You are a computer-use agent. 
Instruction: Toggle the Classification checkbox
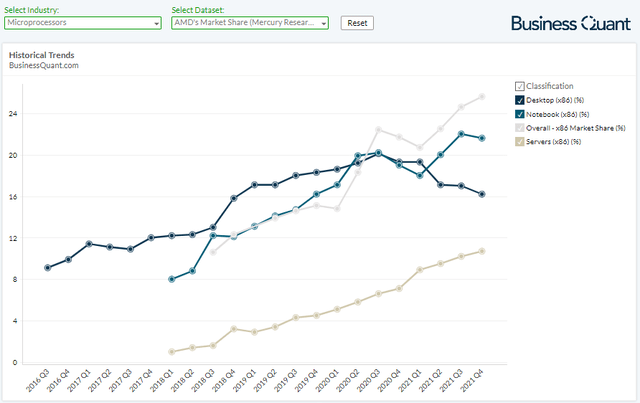tap(519, 86)
